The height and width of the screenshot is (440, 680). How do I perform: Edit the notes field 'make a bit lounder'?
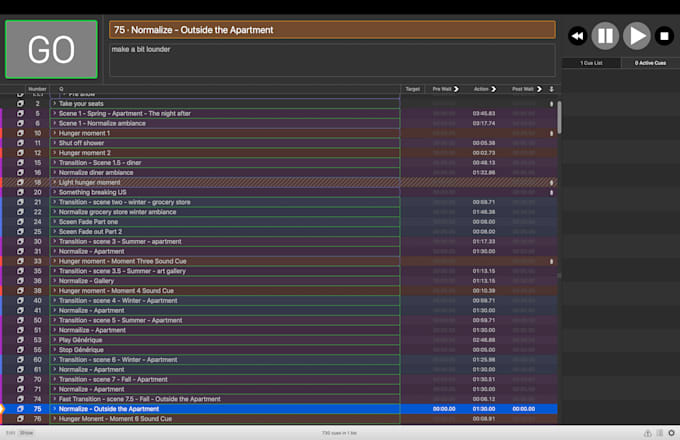(332, 60)
